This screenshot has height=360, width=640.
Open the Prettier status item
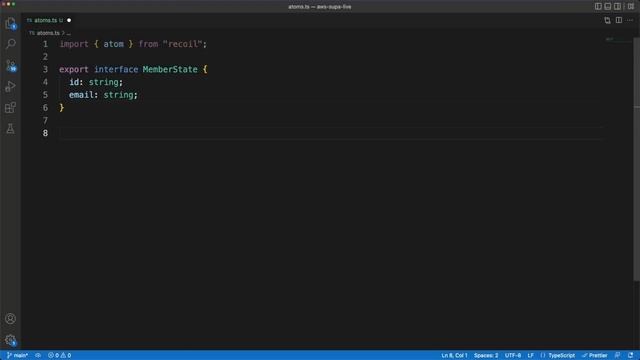pyautogui.click(x=595, y=356)
